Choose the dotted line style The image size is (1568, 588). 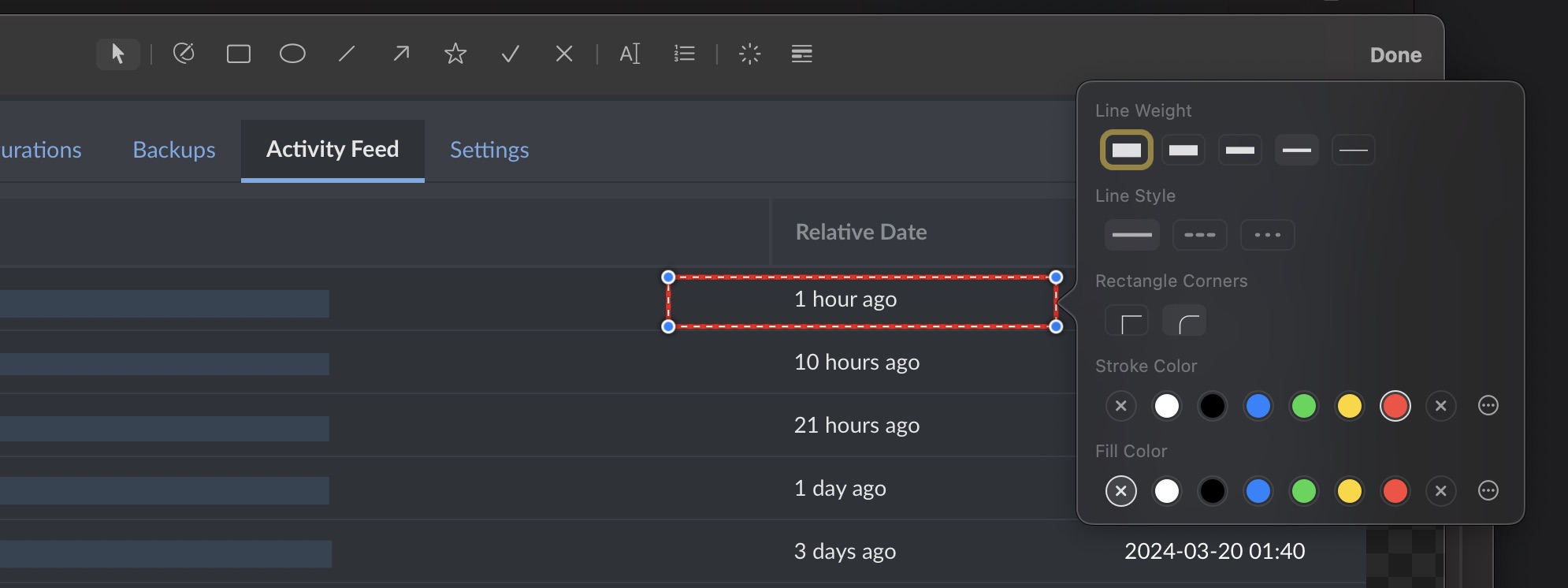click(1268, 235)
